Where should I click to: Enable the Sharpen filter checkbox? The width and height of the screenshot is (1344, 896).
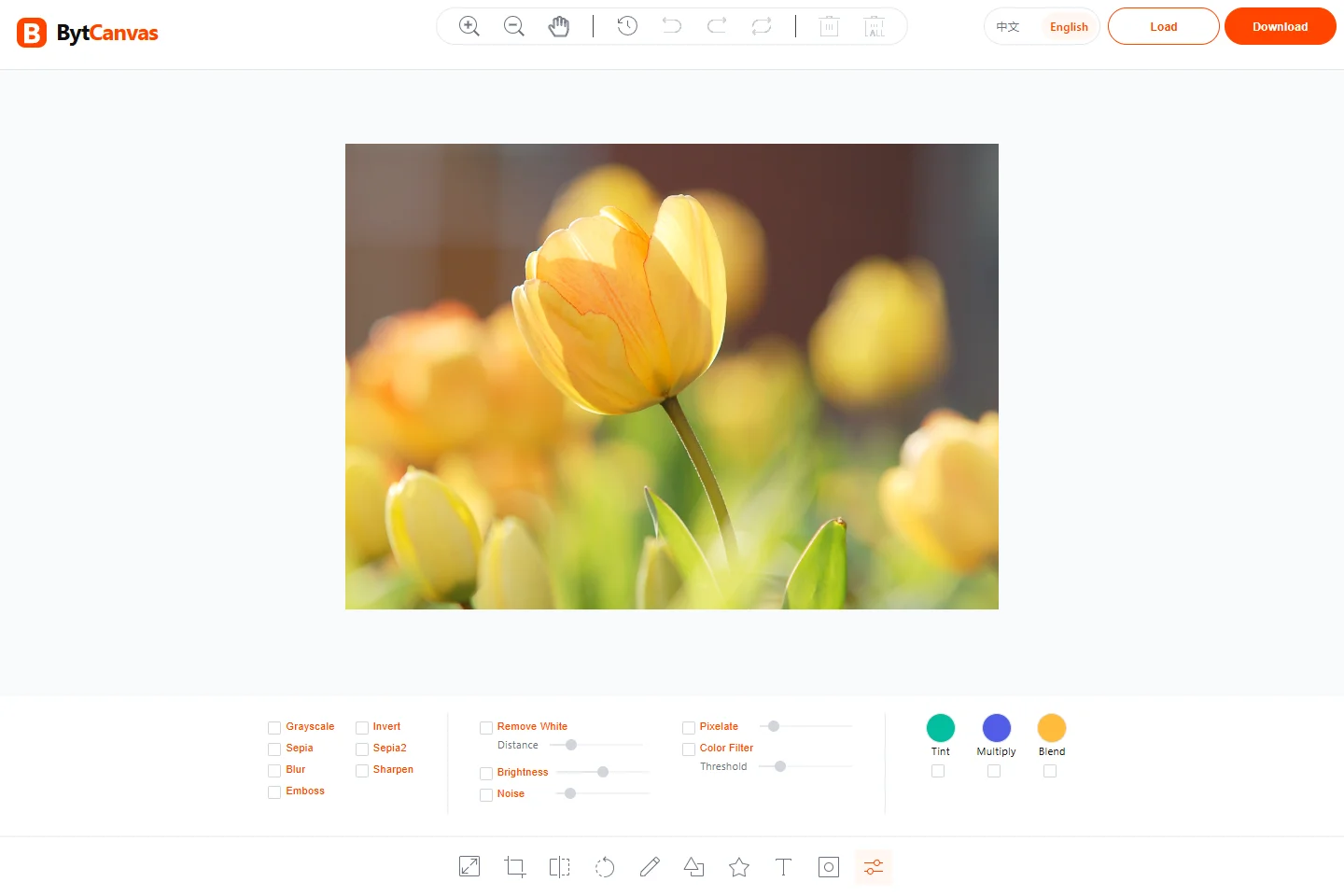point(362,771)
